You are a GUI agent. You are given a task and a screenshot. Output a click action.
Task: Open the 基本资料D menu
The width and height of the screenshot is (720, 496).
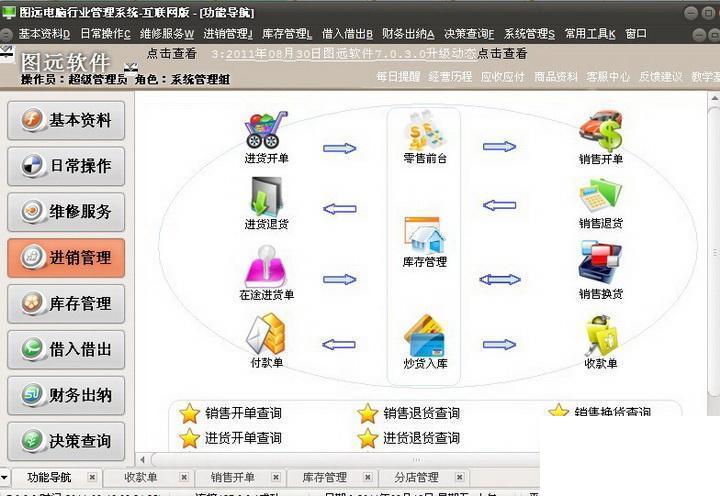(x=45, y=34)
